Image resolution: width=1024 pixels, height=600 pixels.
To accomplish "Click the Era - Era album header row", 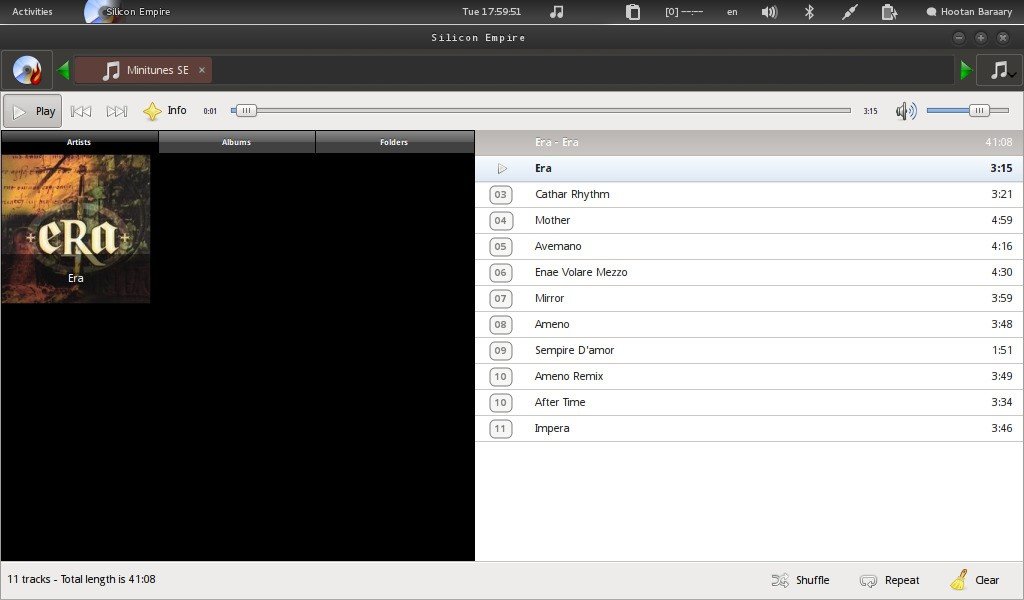I will coord(749,142).
